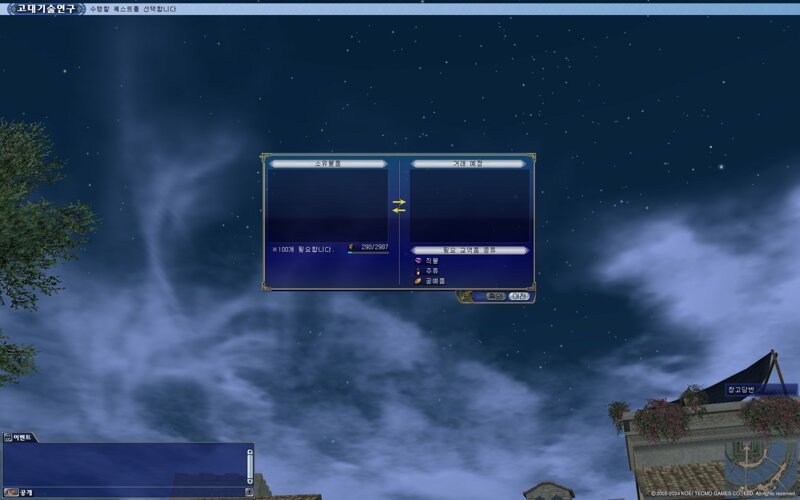The image size is (800, 500).
Task: Select the trade plan (거래 예정) header
Action: 468,164
